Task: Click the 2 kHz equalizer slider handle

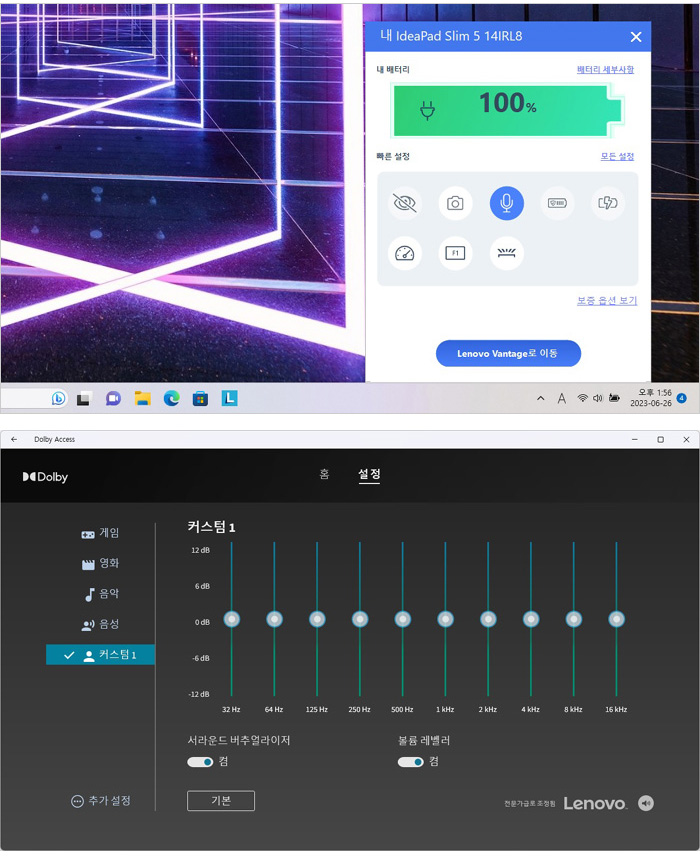Action: pyautogui.click(x=488, y=619)
